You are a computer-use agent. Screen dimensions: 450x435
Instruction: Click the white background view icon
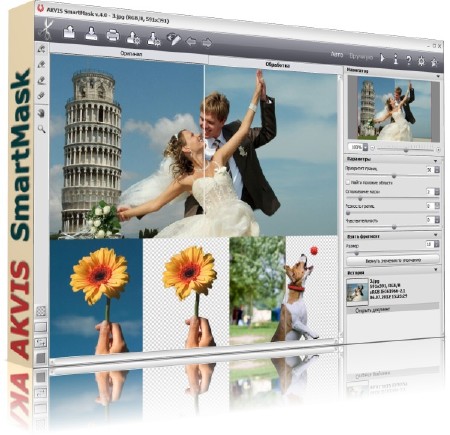pyautogui.click(x=41, y=327)
